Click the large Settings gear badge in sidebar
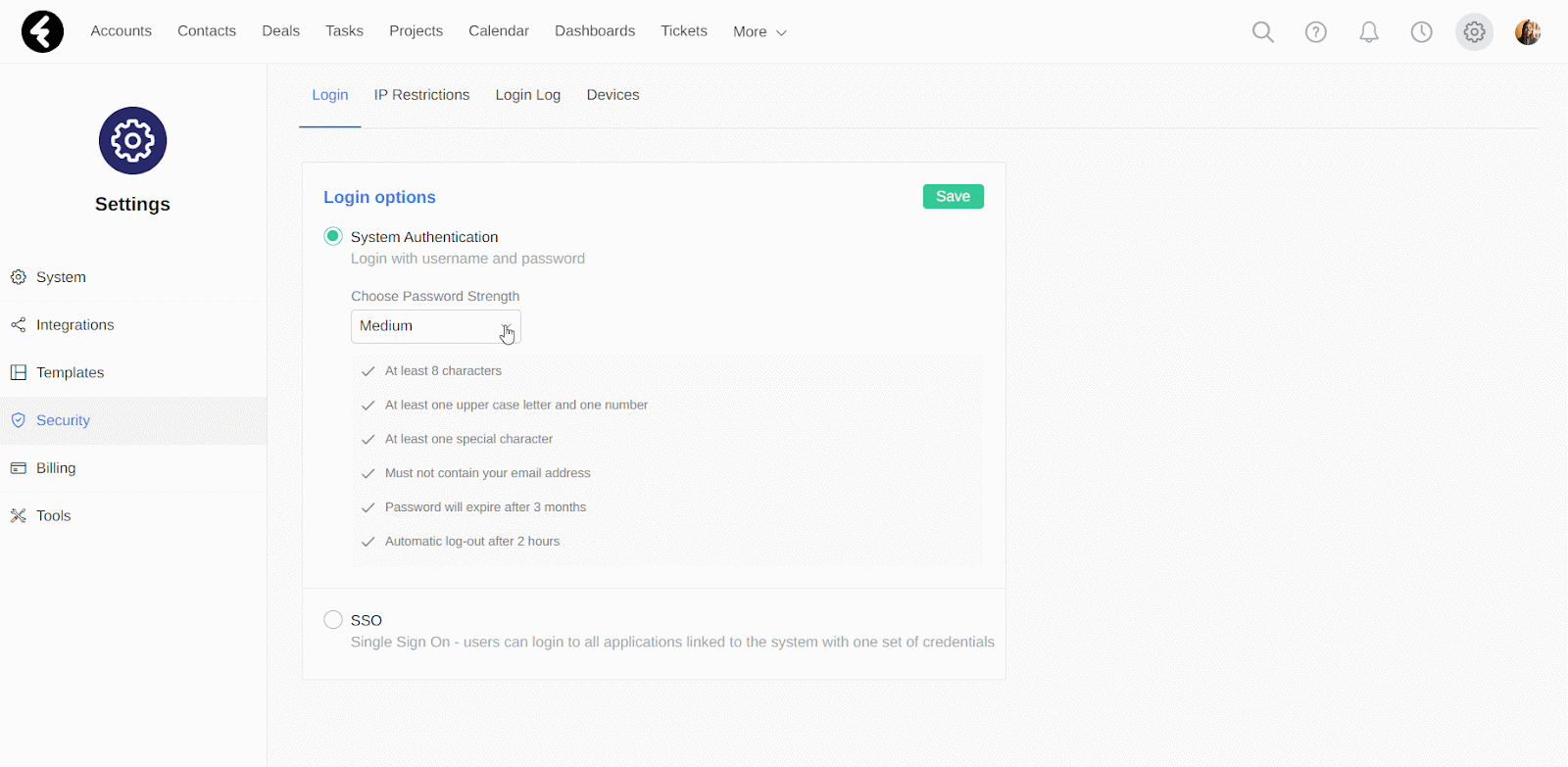1568x767 pixels. pos(133,141)
